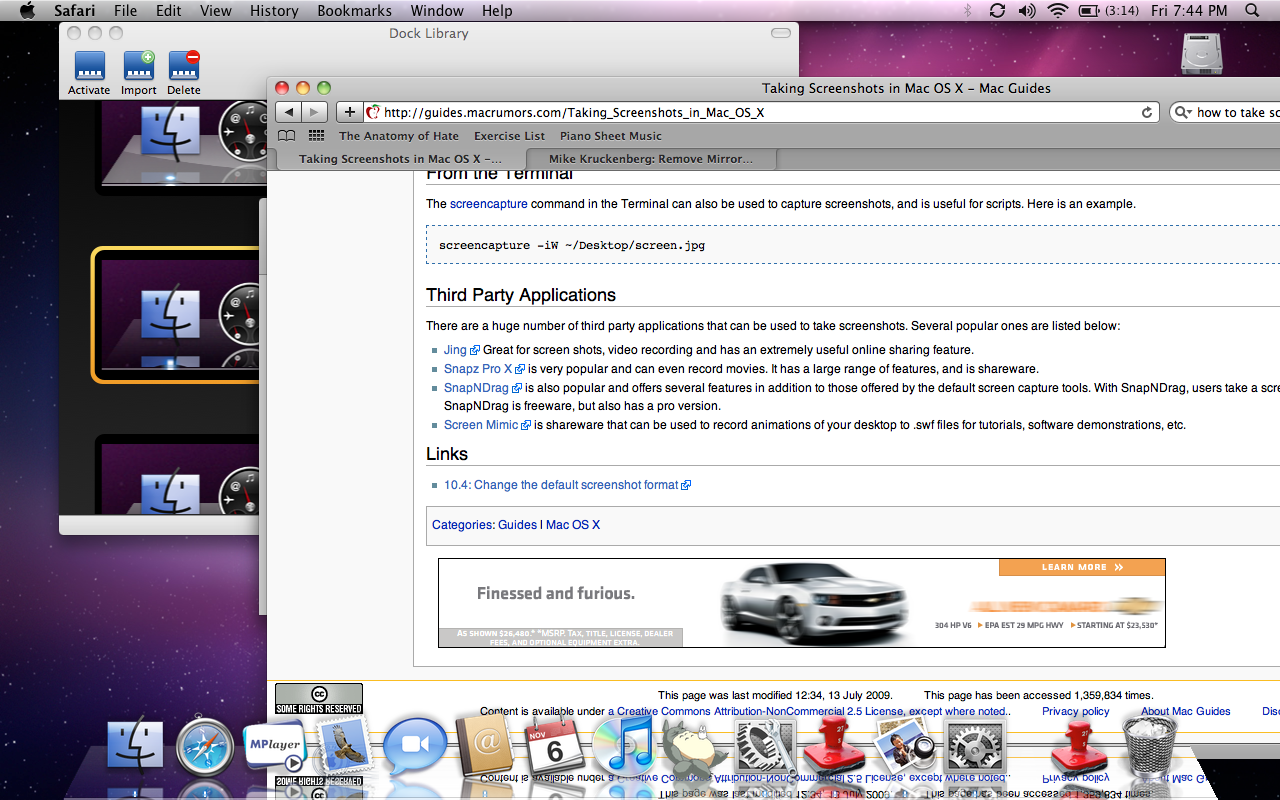
Task: Open the bookmarks book icon in bookmarks bar
Action: click(287, 136)
